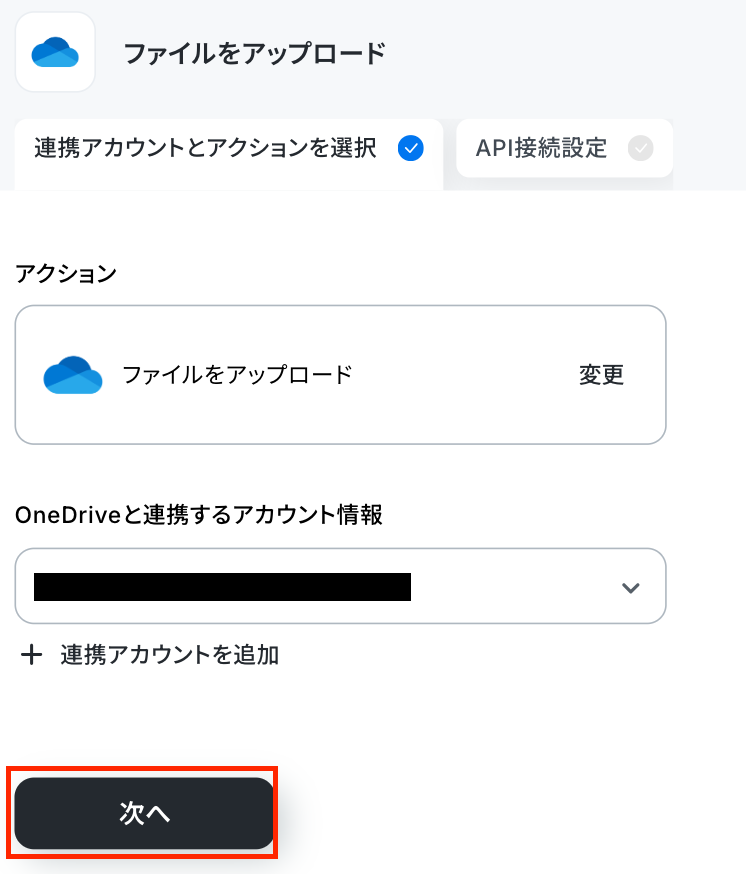Click the API接続設定 tab label text
The image size is (746, 874).
[x=541, y=148]
